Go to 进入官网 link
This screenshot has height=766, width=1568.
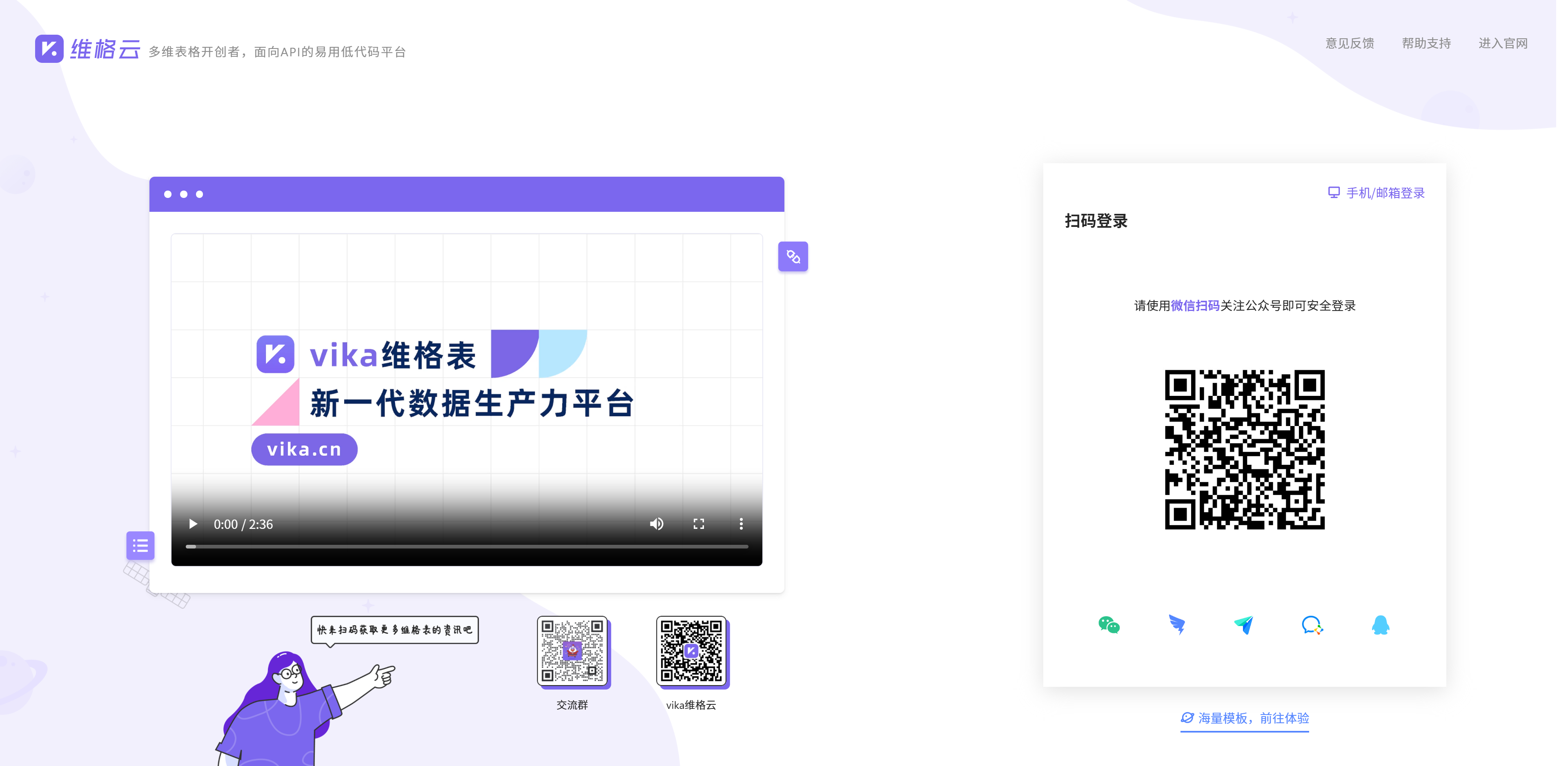[x=1503, y=43]
